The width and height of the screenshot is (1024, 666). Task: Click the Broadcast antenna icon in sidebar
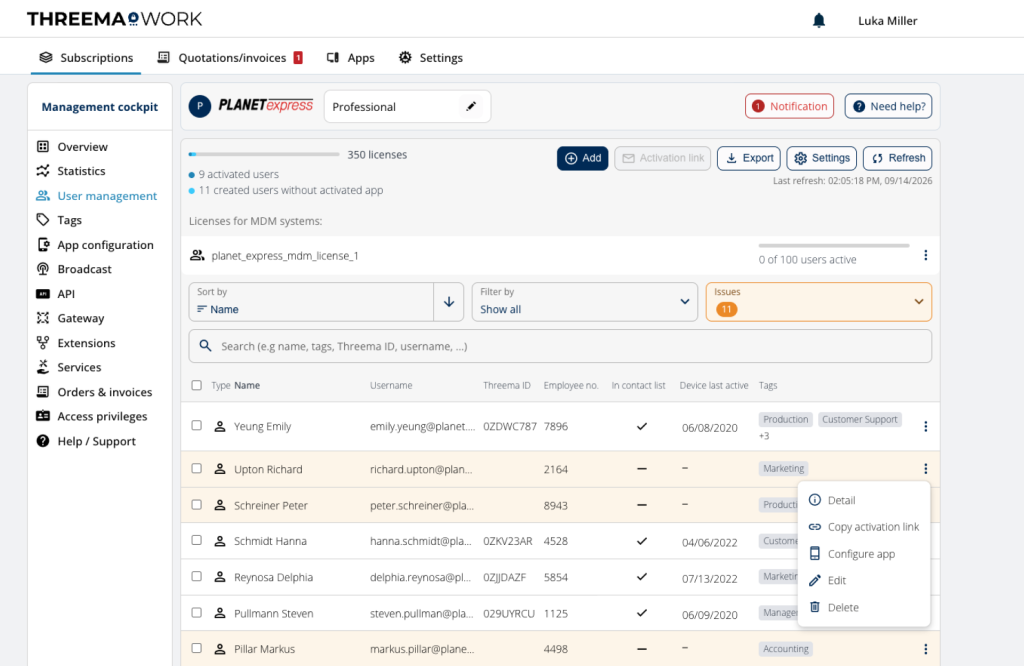(43, 269)
